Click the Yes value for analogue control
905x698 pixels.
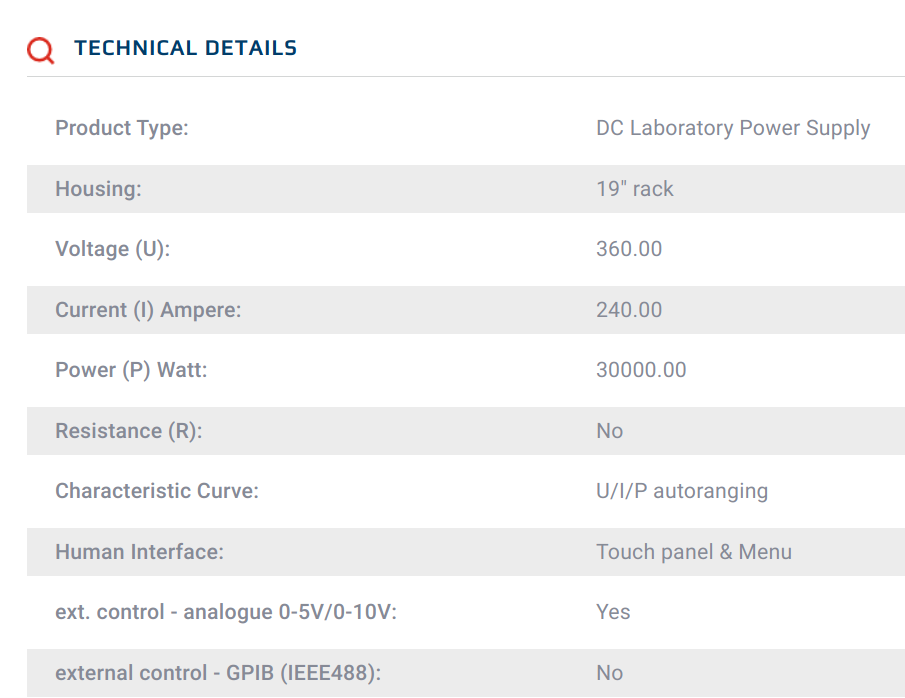[x=613, y=612]
